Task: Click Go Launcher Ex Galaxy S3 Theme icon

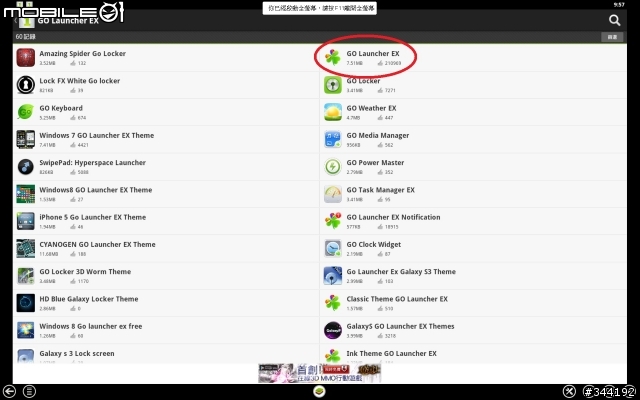Action: (333, 276)
